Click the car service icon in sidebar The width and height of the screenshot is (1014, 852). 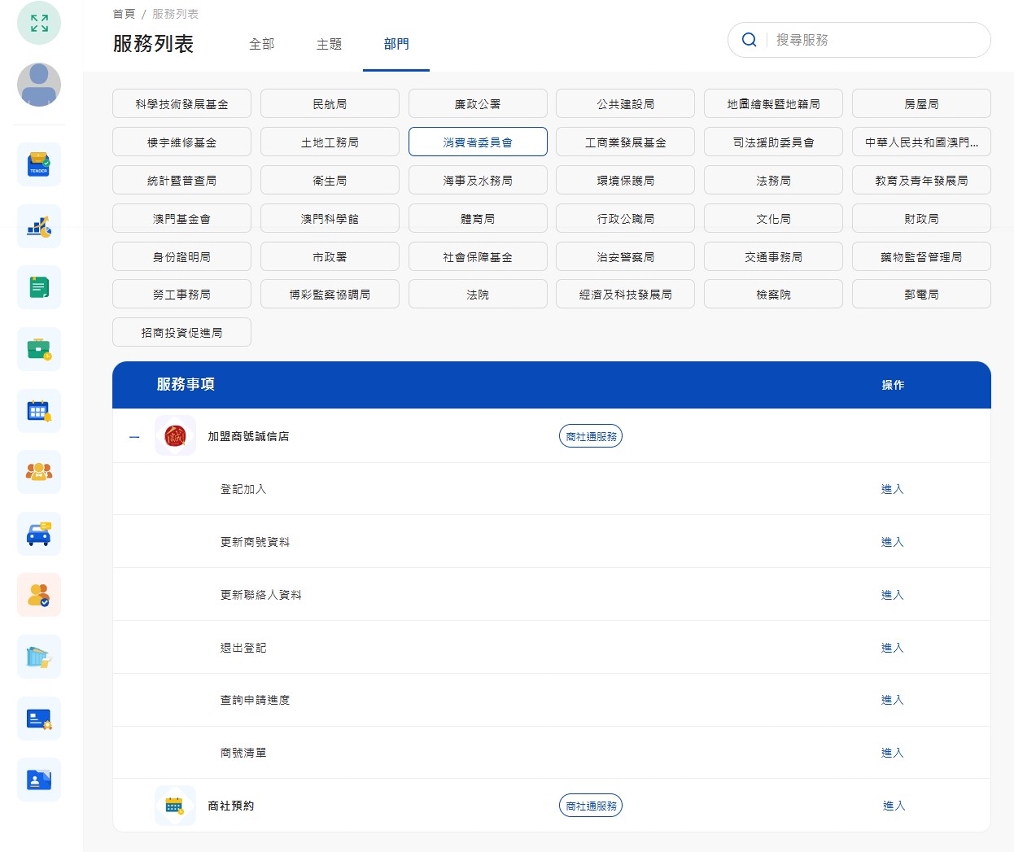38,533
